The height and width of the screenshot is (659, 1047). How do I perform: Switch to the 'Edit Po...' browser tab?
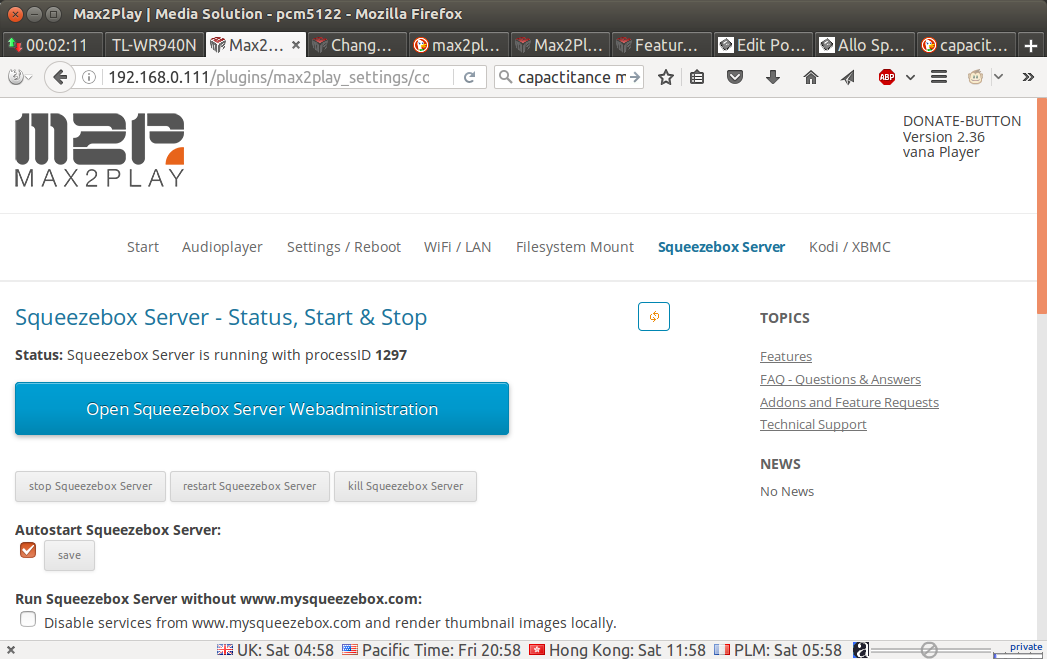click(764, 45)
